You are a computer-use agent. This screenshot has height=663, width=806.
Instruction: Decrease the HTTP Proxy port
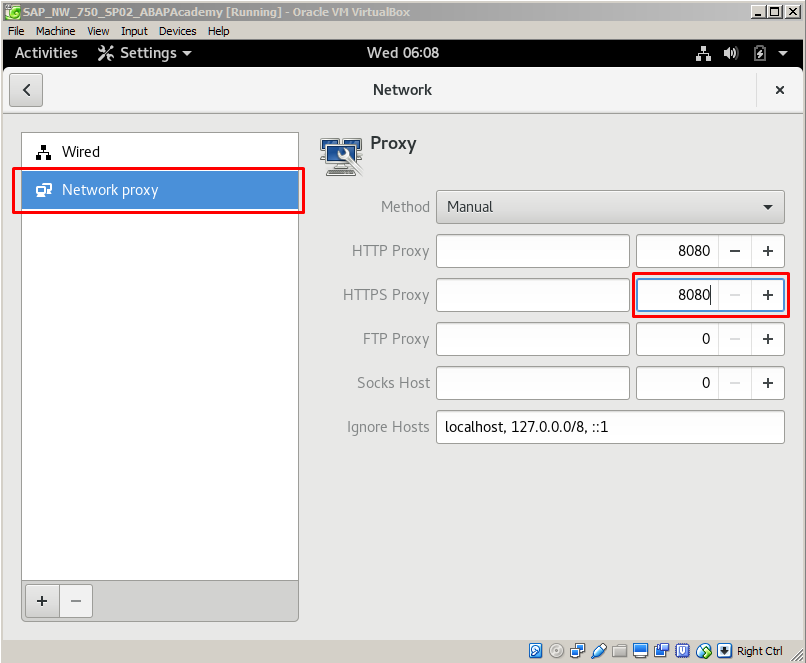click(x=735, y=251)
